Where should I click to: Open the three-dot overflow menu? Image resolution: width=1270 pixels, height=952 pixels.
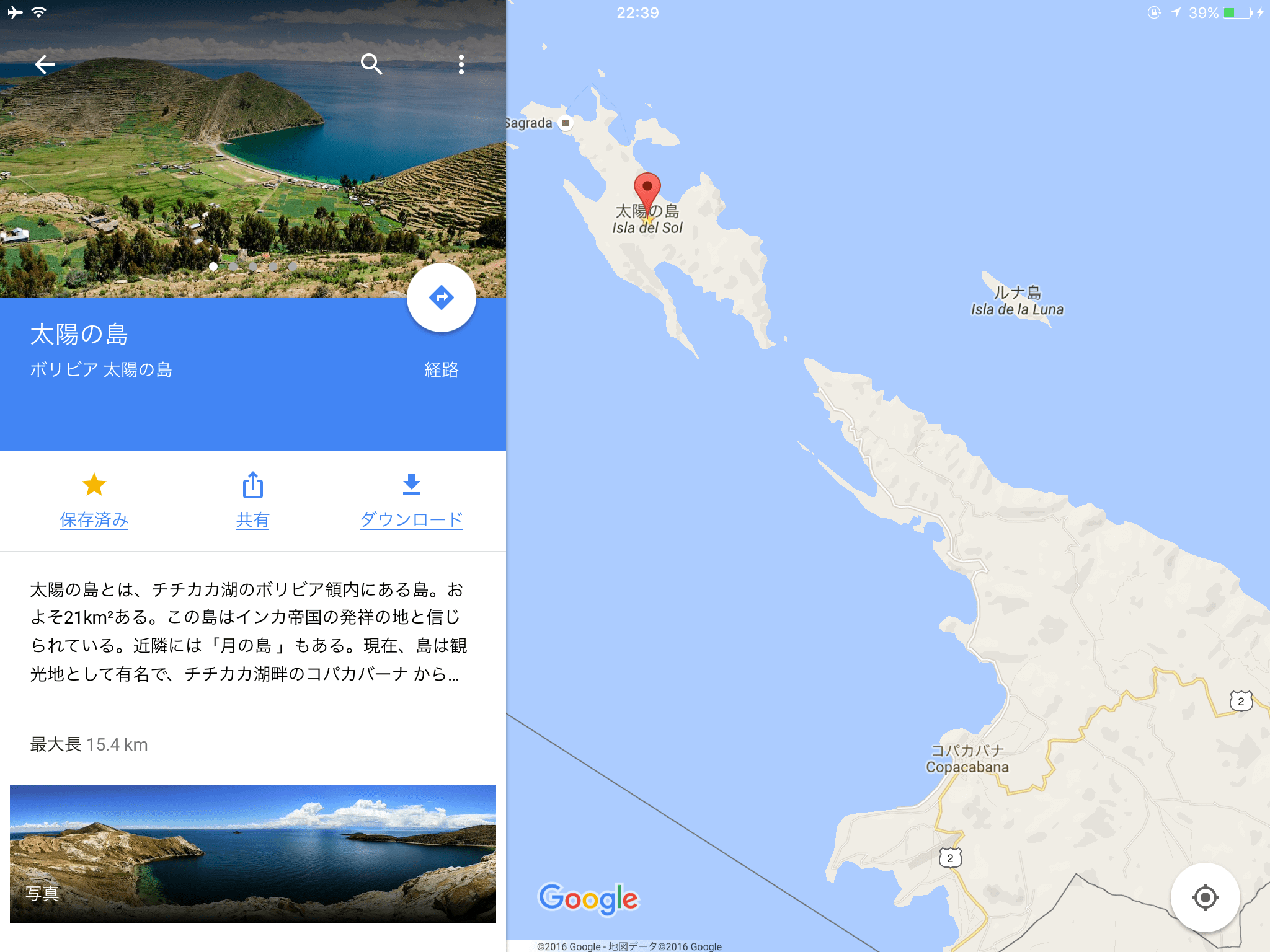461,64
